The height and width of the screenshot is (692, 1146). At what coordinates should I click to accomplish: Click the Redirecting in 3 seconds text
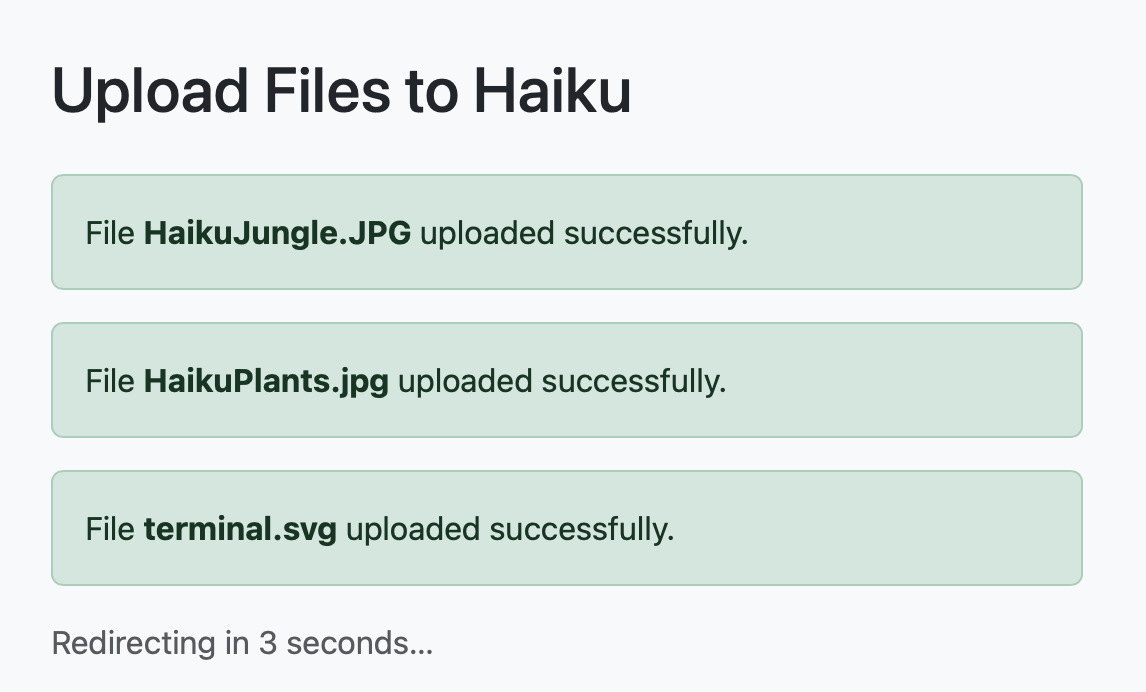click(243, 643)
